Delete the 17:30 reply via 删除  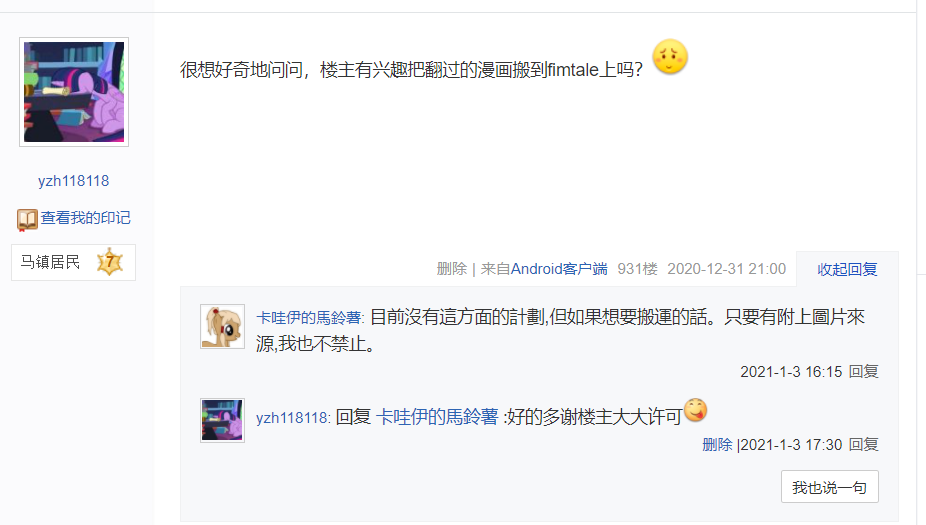[x=717, y=445]
